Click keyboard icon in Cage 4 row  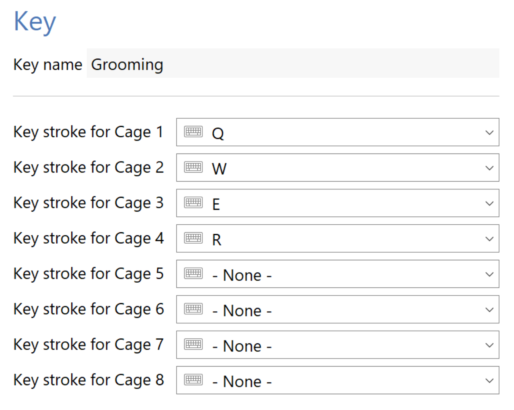click(x=193, y=238)
